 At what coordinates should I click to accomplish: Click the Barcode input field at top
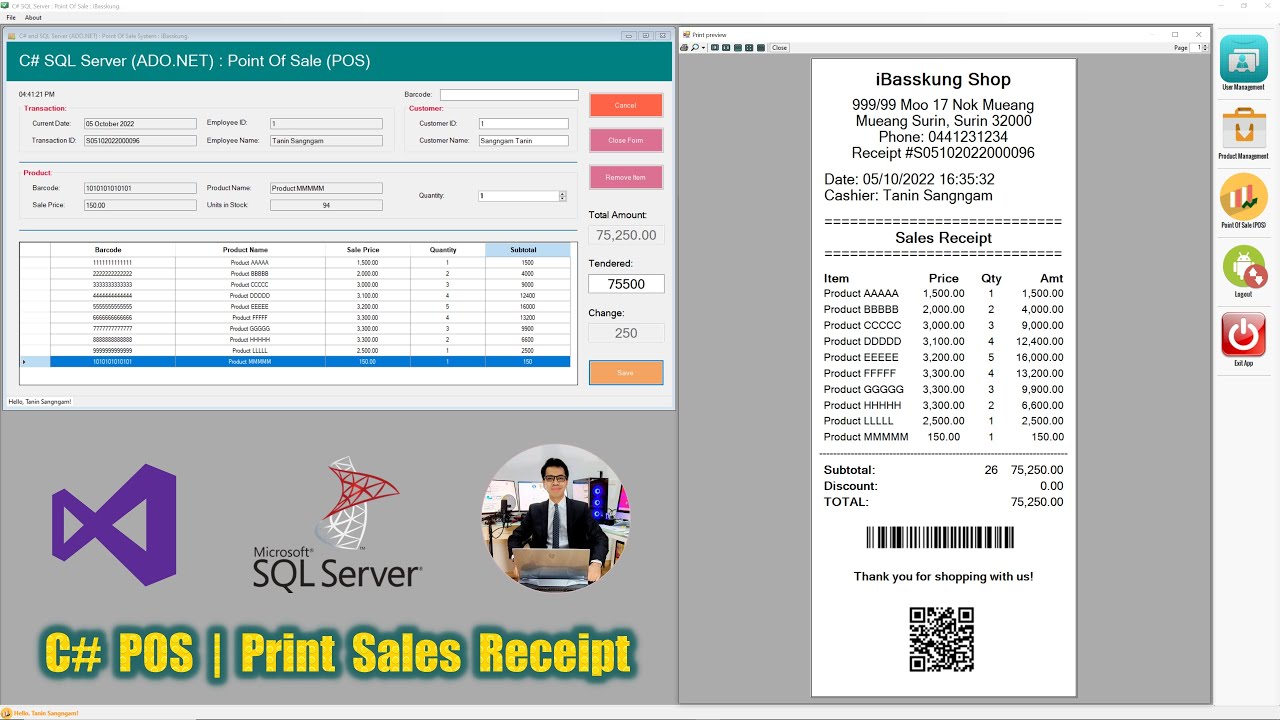click(x=509, y=95)
